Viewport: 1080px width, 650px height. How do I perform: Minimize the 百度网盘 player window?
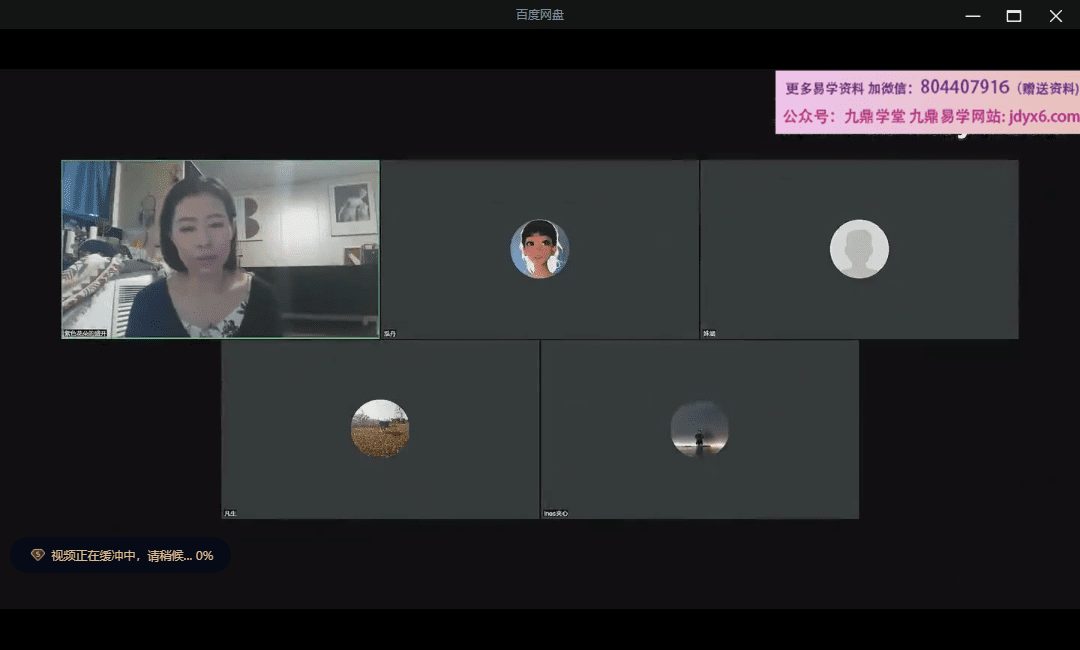pos(972,15)
